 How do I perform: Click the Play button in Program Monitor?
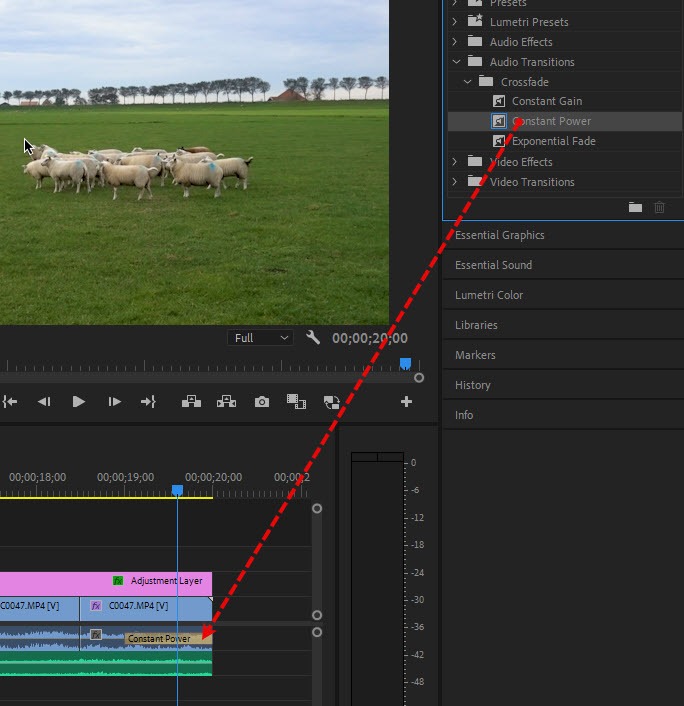78,401
